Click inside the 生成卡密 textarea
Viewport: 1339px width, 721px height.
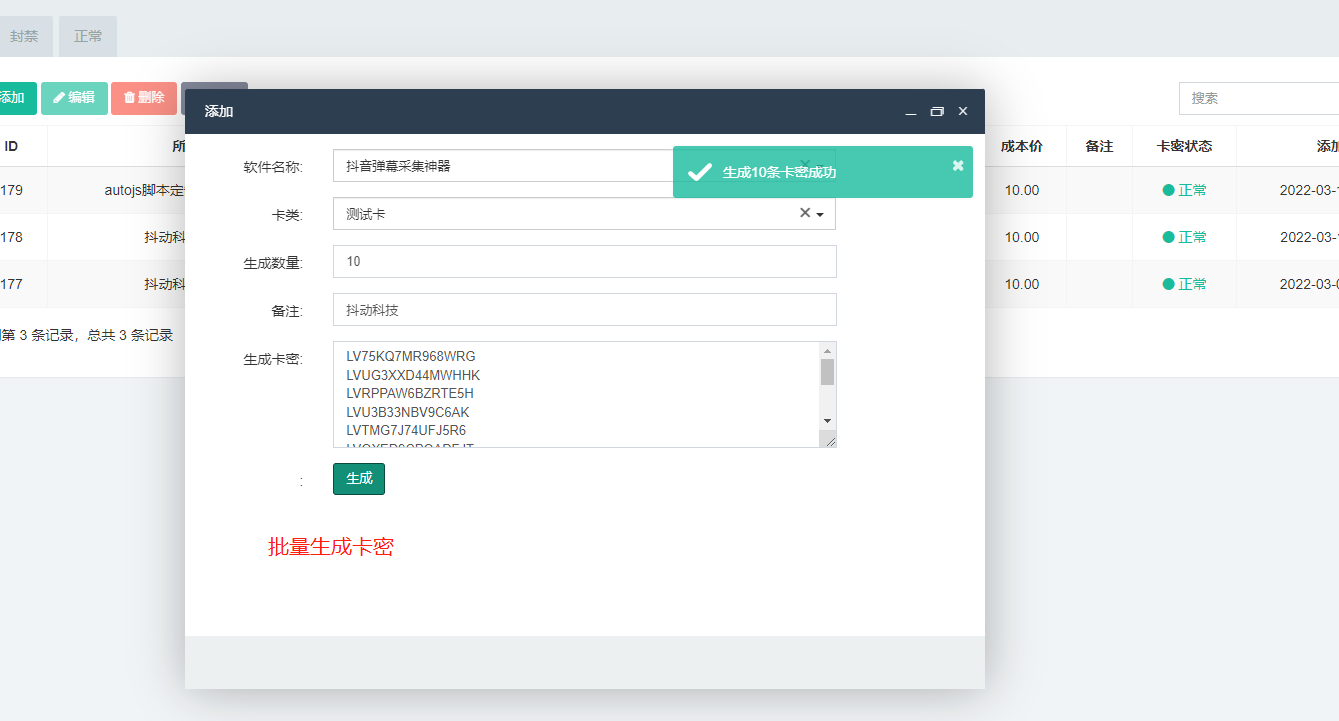pos(576,394)
